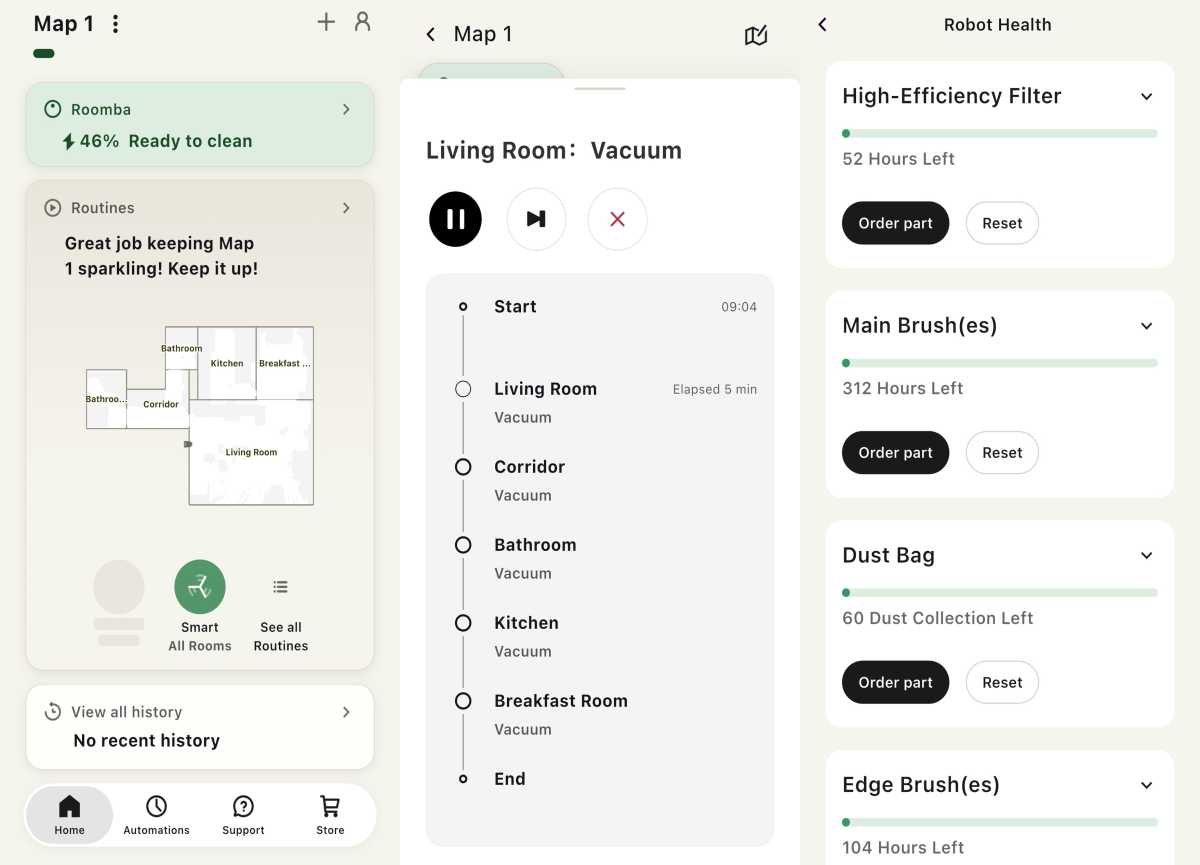Select the Kitchen on the floor map
The width and height of the screenshot is (1200, 865).
click(x=227, y=363)
